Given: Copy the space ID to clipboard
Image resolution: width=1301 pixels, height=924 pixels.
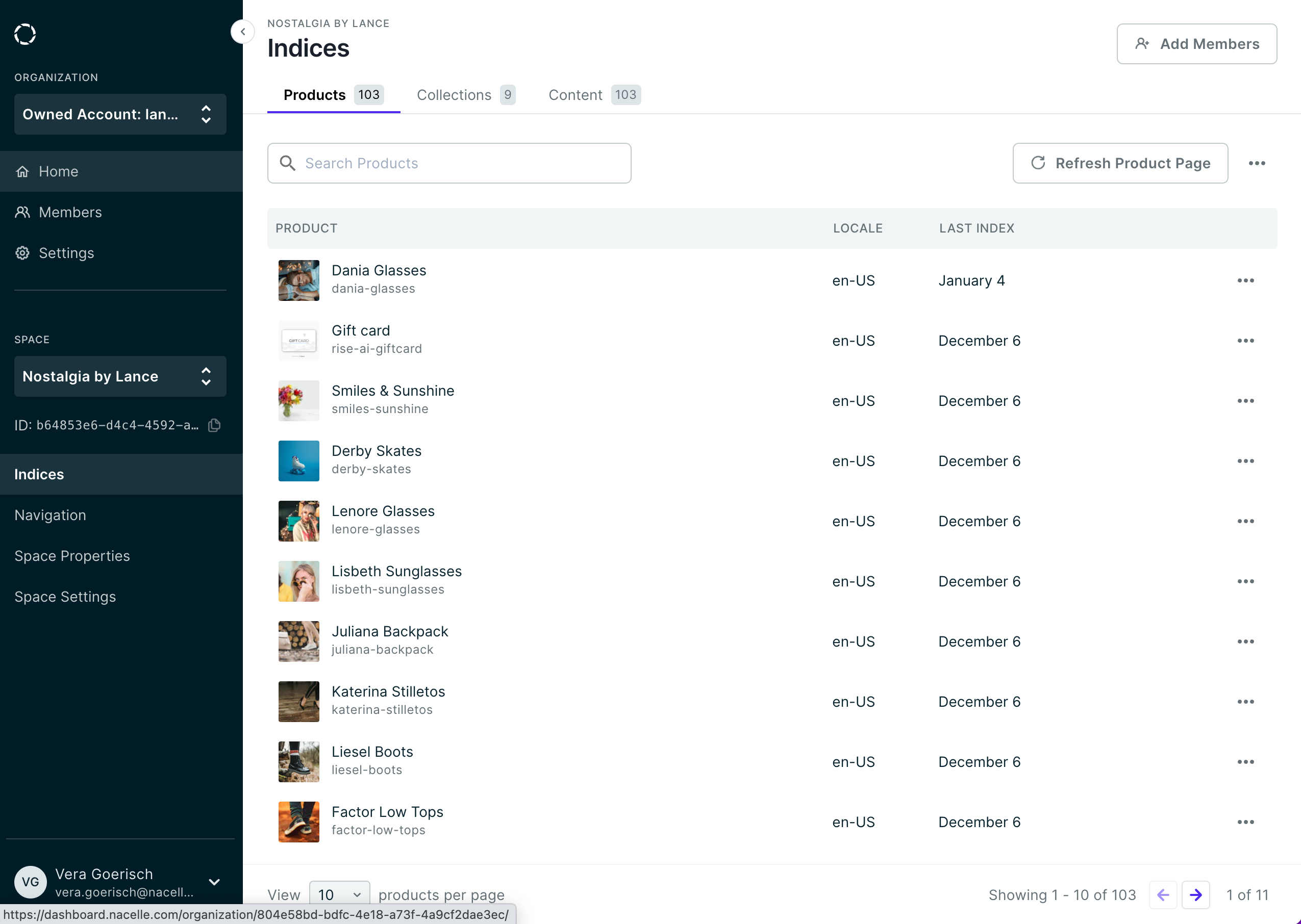Looking at the screenshot, I should tap(215, 425).
